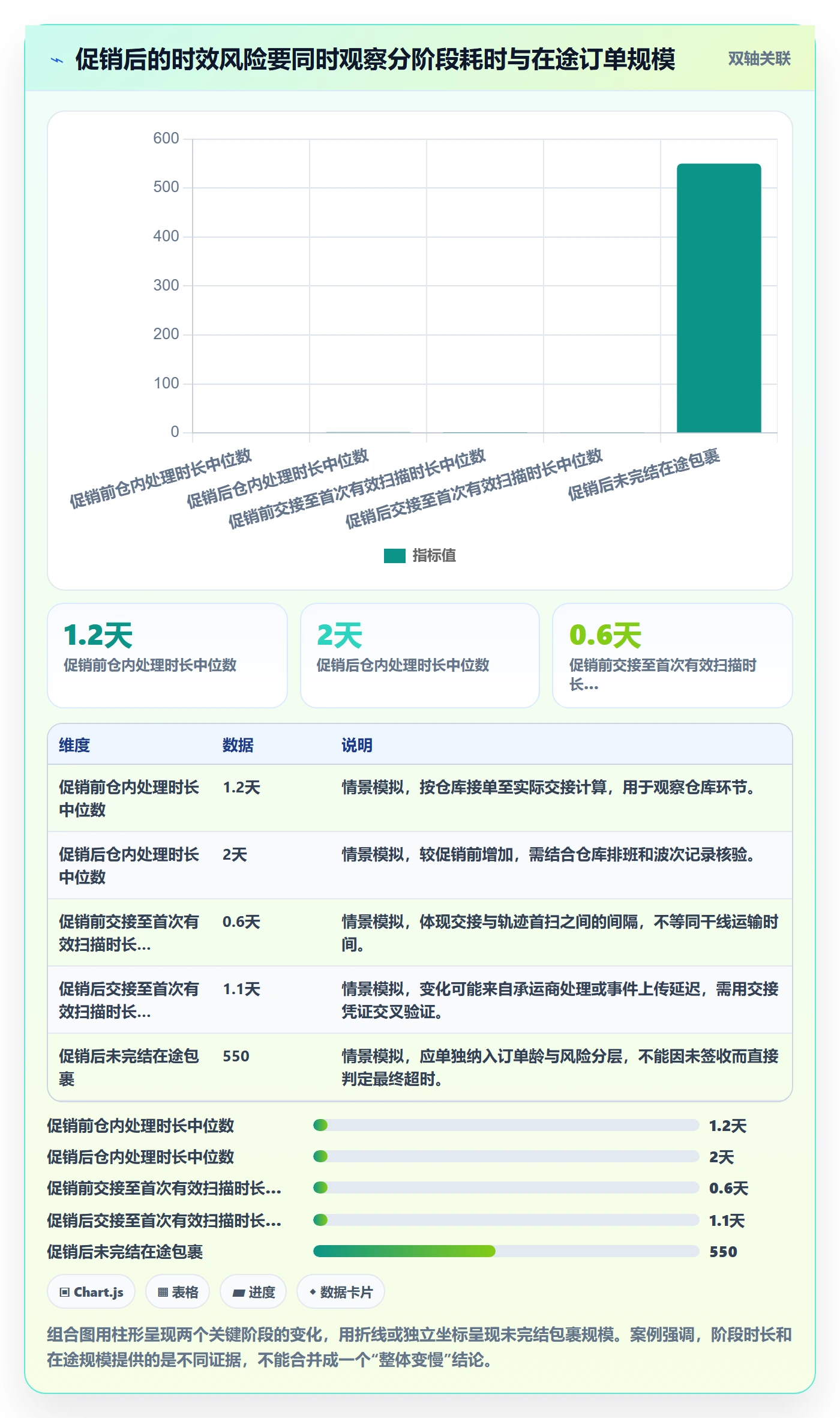The height and width of the screenshot is (1418, 840).
Task: Click the 维度 column header
Action: (x=74, y=745)
